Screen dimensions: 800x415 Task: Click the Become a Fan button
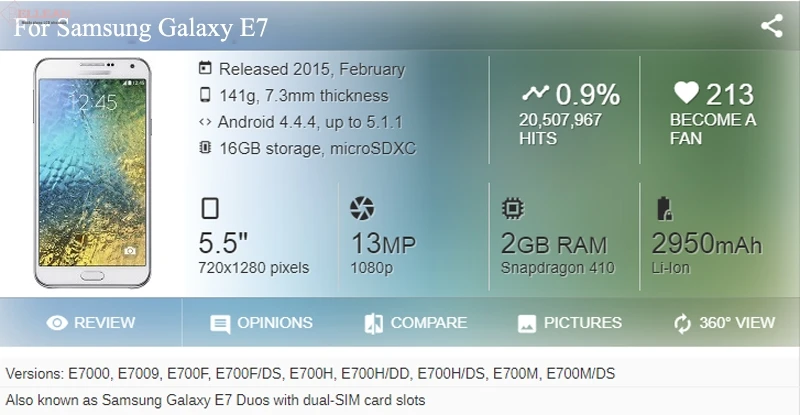713,129
